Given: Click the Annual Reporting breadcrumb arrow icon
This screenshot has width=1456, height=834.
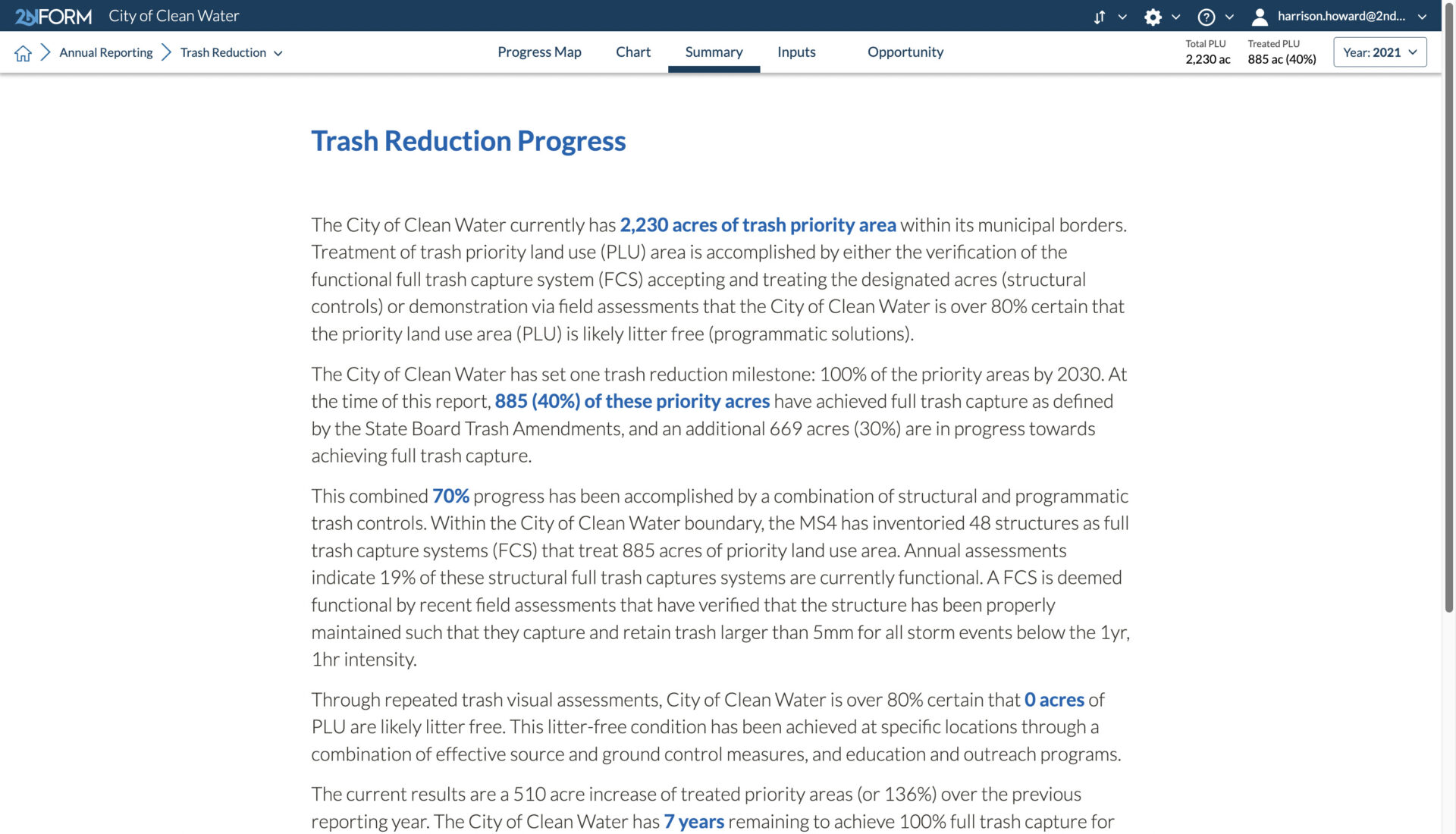Looking at the screenshot, I should (167, 51).
